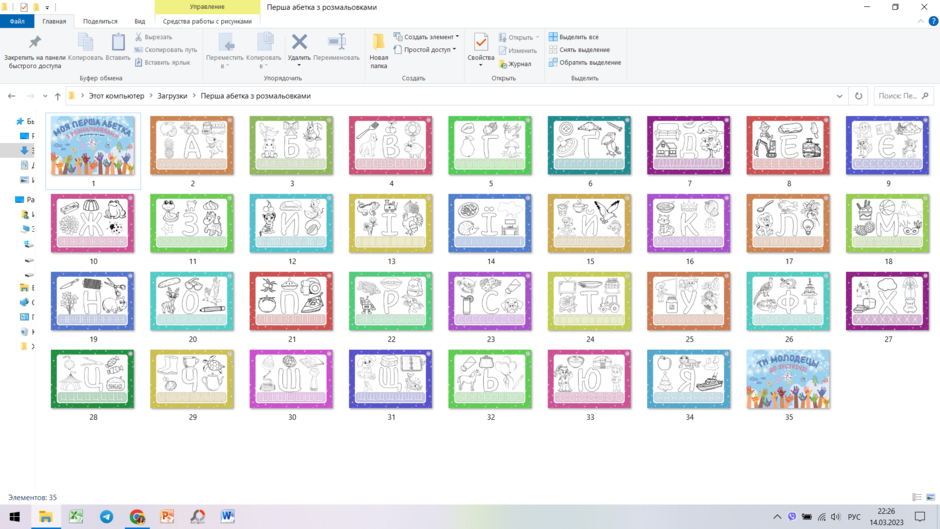Switch to large icons view in status bar
940x529 pixels.
coord(930,497)
